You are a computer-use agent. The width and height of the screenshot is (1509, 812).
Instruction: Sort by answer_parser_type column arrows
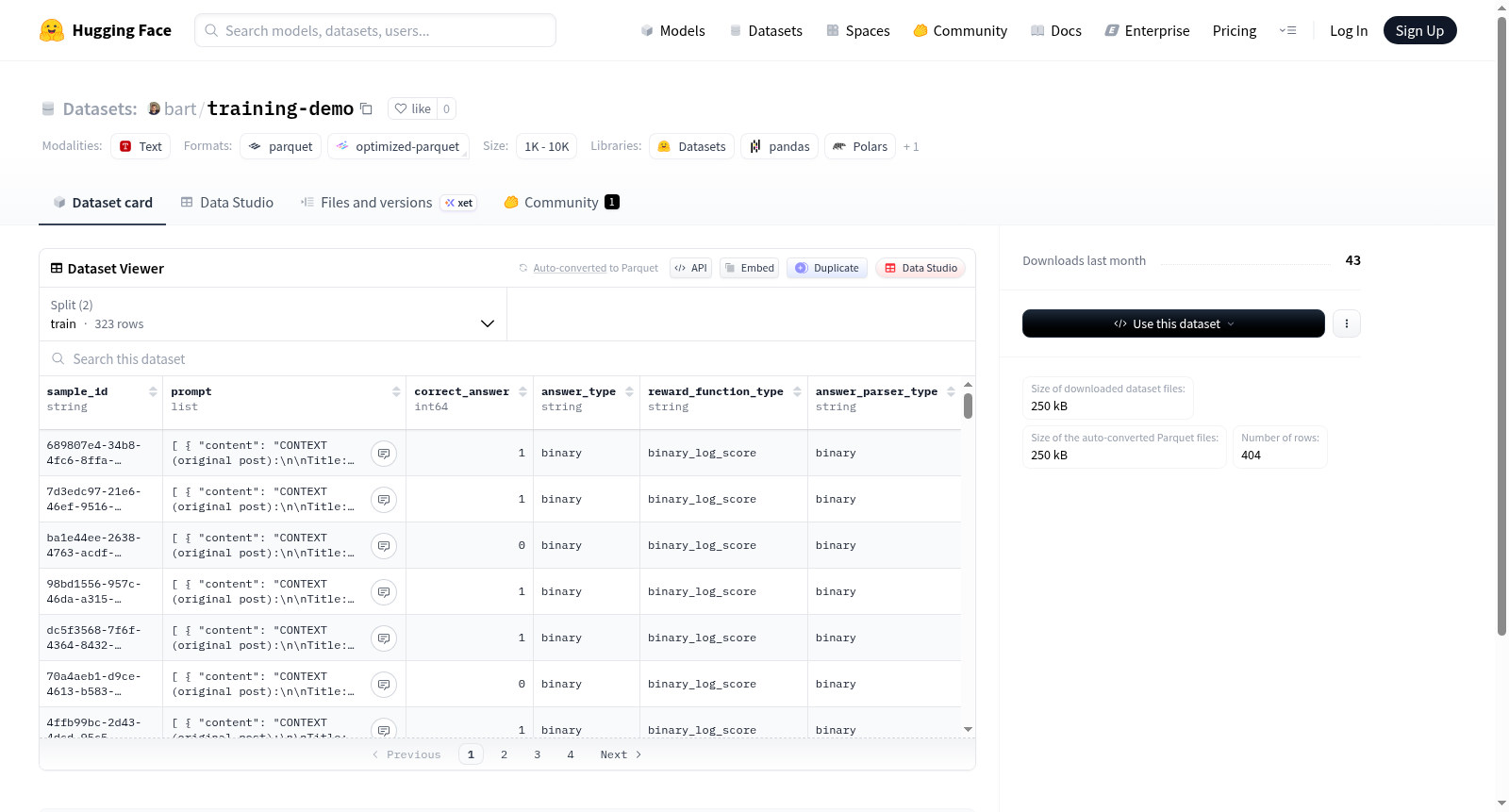[951, 391]
